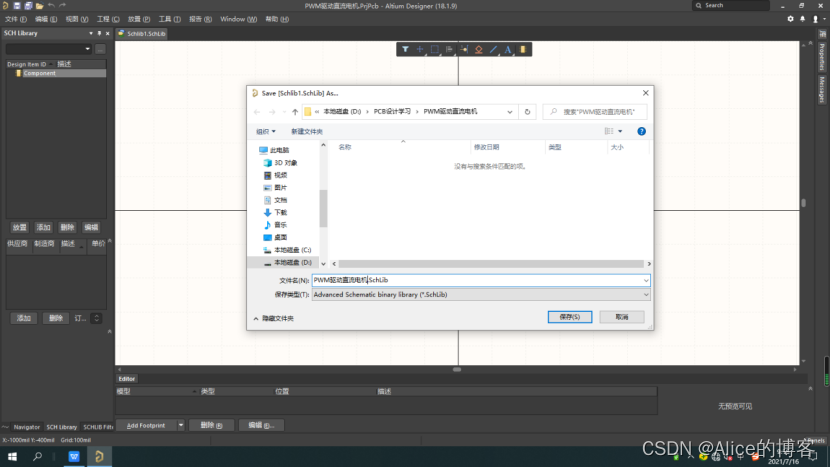831x468 pixels.
Task: Select the Align tool in active bar
Action: pos(449,49)
